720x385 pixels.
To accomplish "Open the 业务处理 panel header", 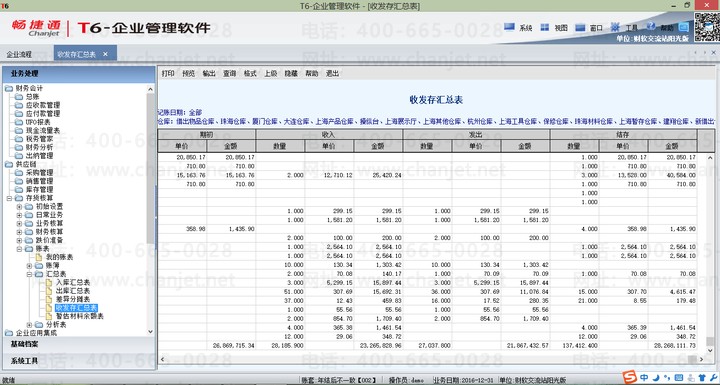I will tap(79, 74).
